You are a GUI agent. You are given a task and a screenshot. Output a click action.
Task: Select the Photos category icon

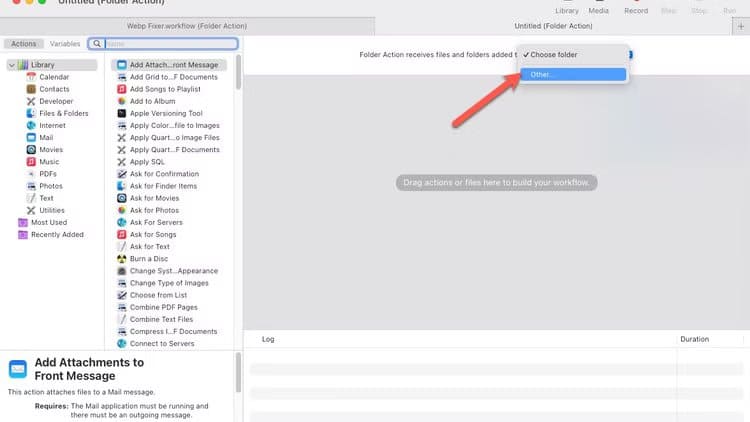(x=31, y=186)
